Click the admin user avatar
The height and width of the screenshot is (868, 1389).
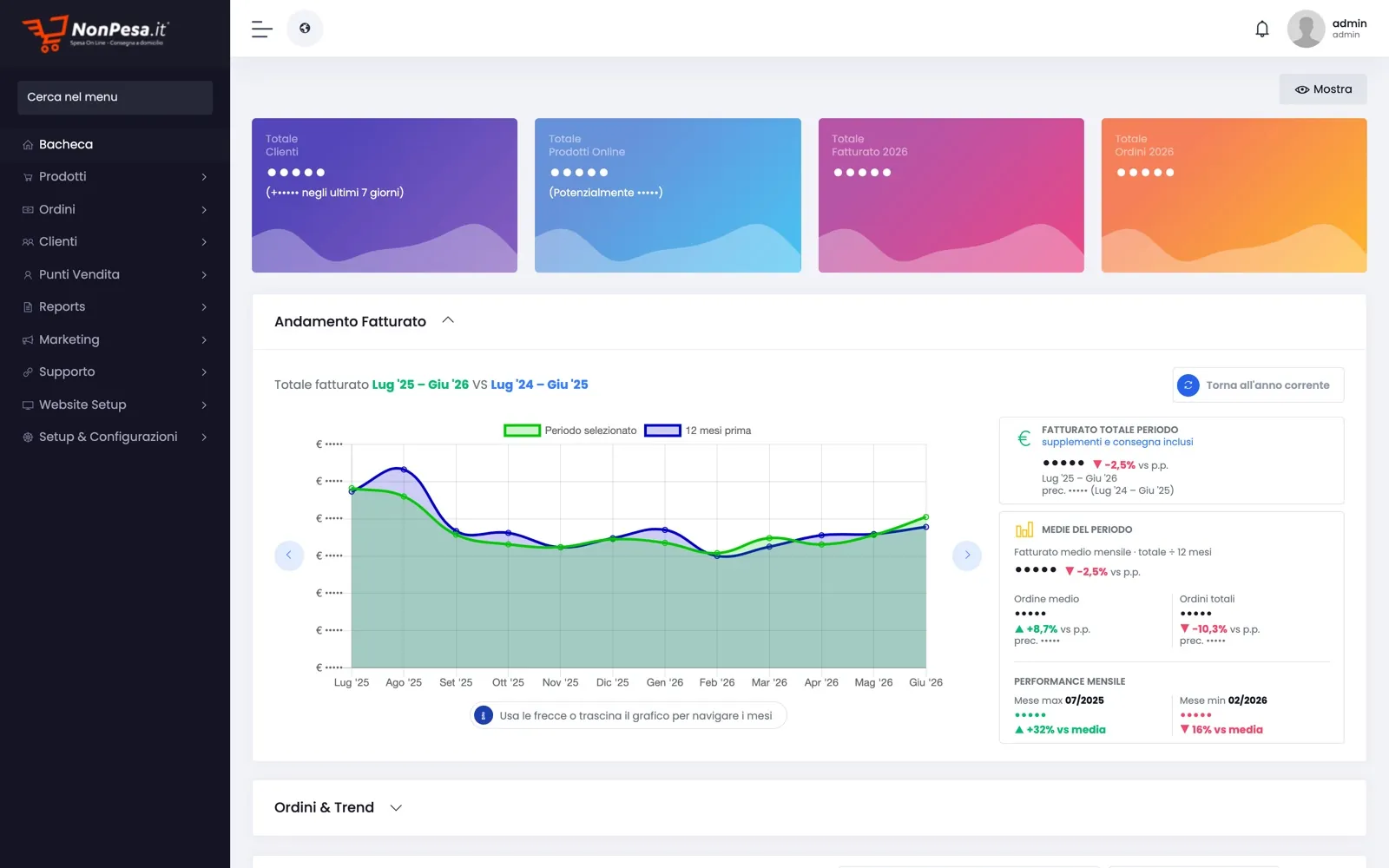click(1306, 29)
